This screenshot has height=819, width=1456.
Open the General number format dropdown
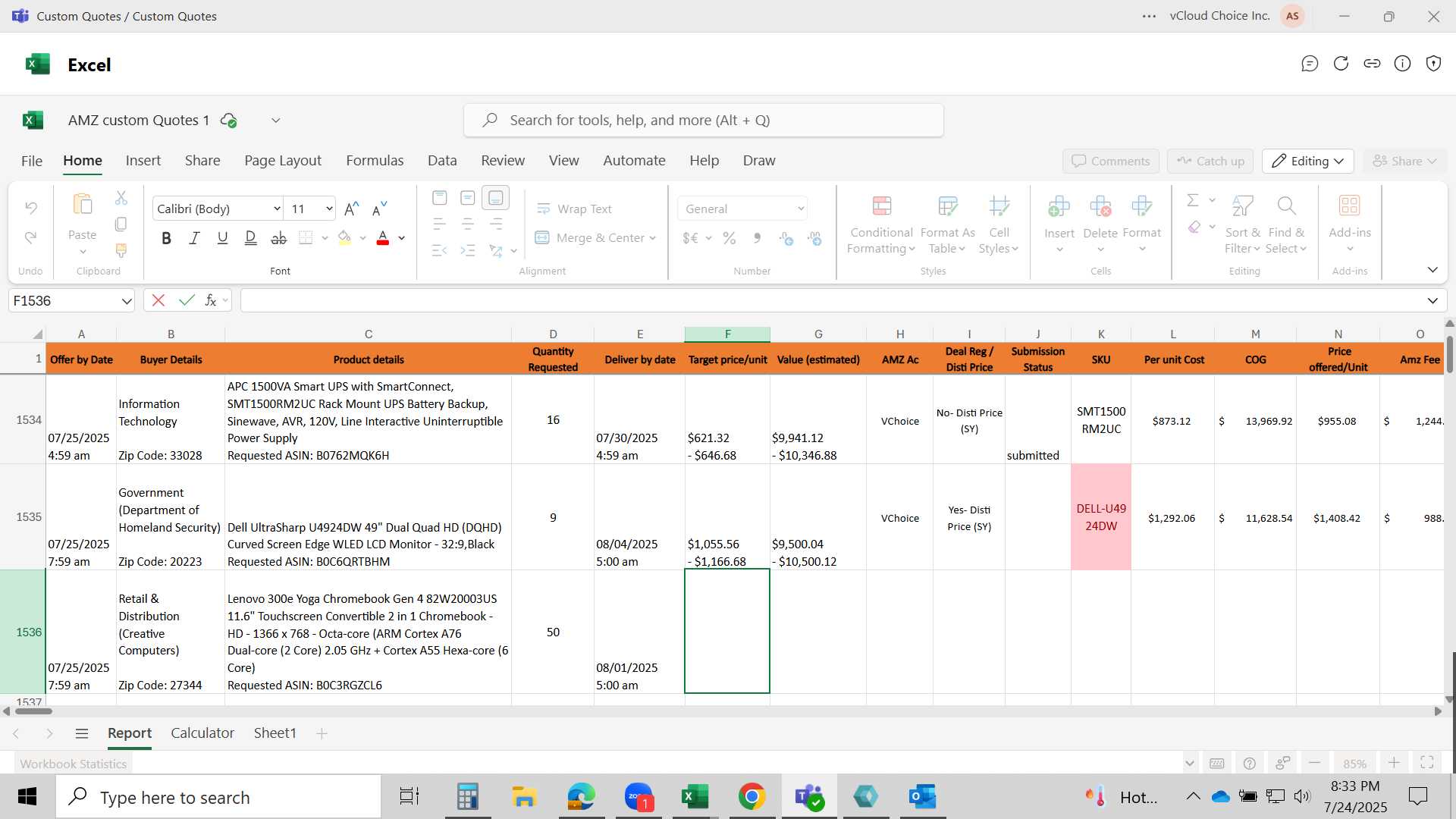pyautogui.click(x=800, y=209)
